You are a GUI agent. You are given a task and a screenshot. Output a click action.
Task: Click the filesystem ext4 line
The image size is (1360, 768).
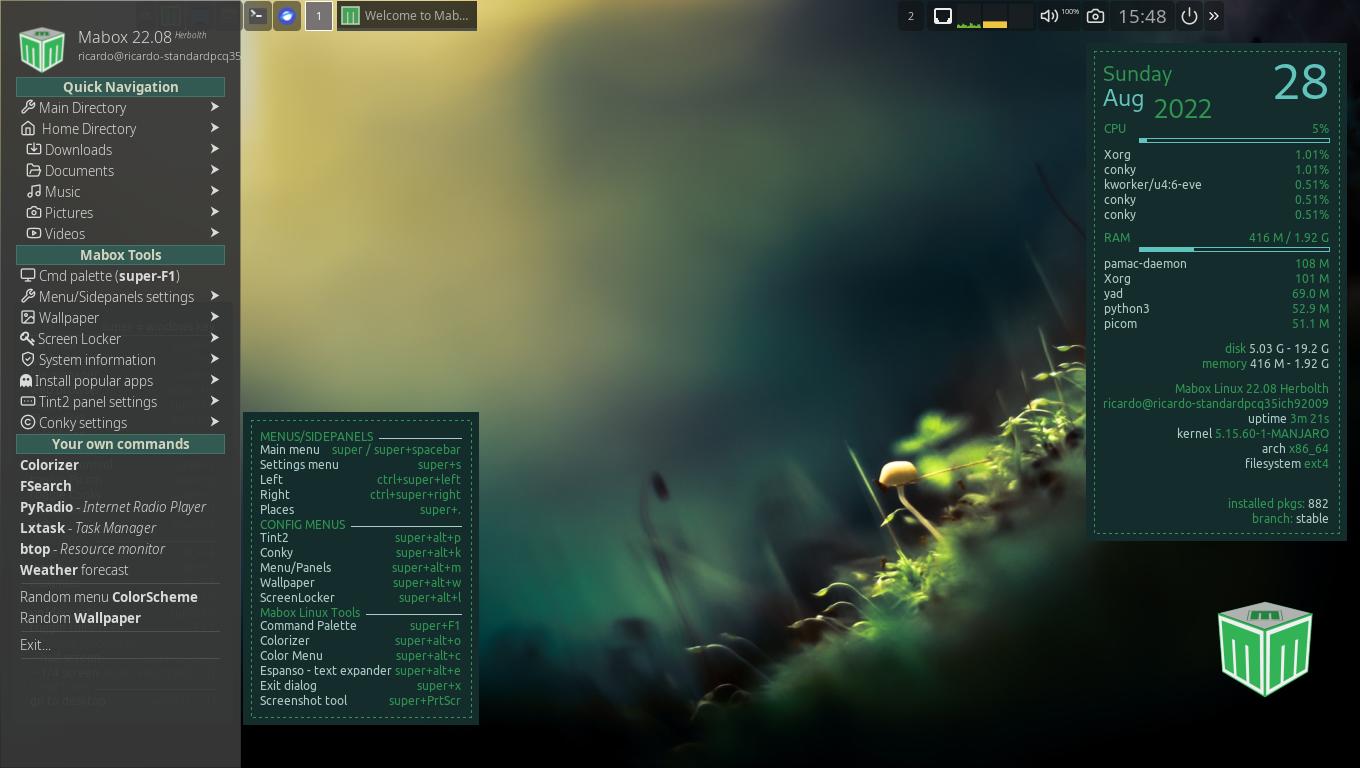click(x=1287, y=464)
